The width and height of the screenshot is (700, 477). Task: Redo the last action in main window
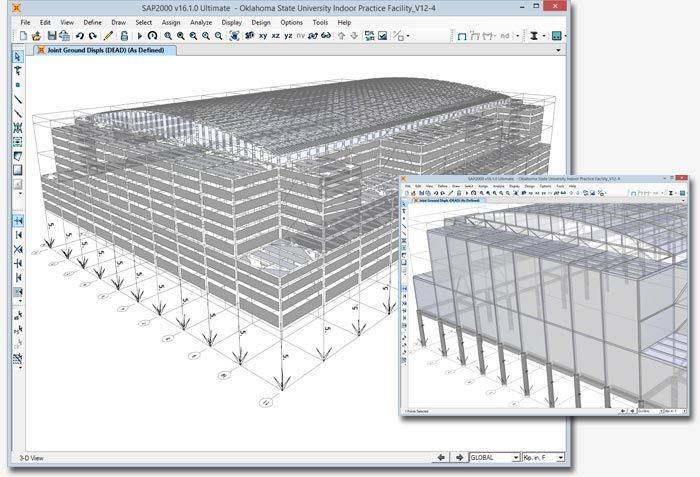(92, 36)
